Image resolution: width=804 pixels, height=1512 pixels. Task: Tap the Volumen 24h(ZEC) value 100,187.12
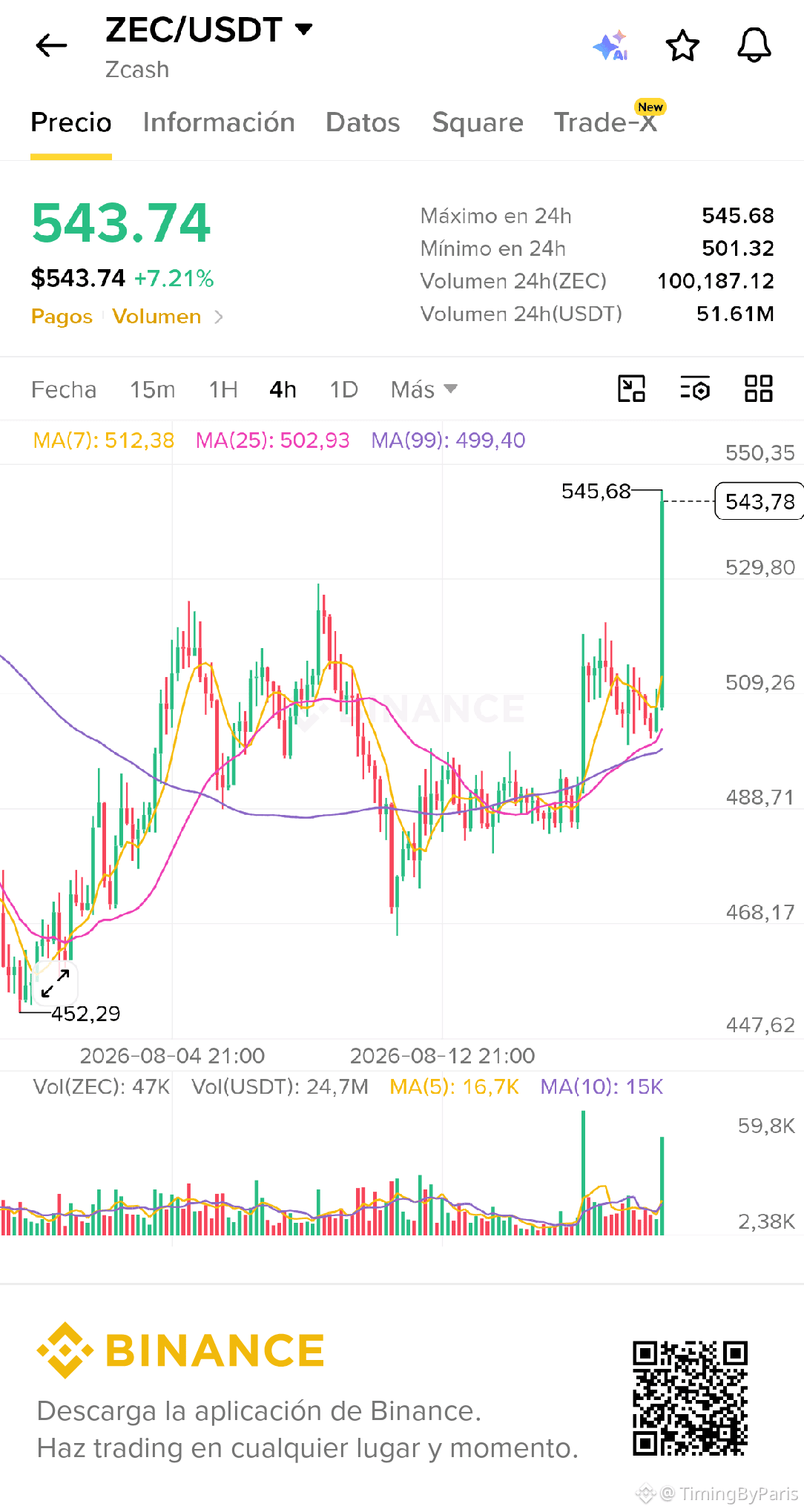[x=716, y=281]
